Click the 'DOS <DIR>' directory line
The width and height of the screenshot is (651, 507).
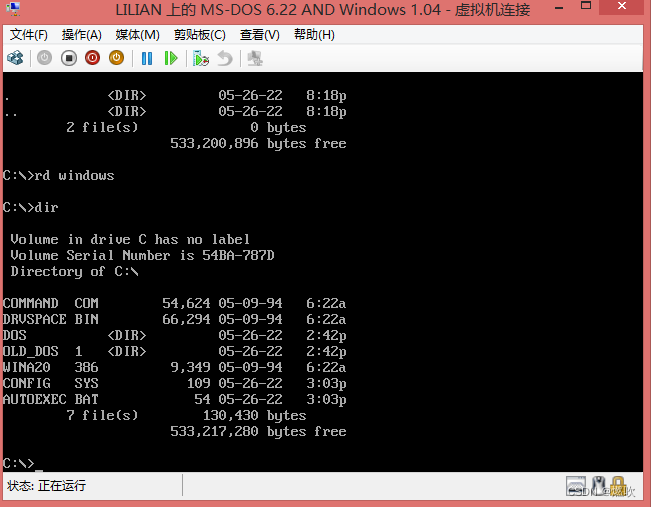[174, 336]
